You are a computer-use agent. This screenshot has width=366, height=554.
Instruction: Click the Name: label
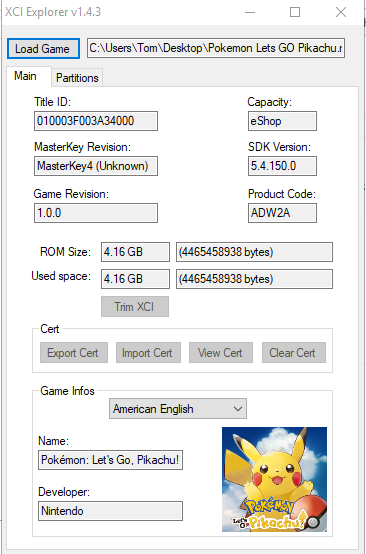[53, 441]
